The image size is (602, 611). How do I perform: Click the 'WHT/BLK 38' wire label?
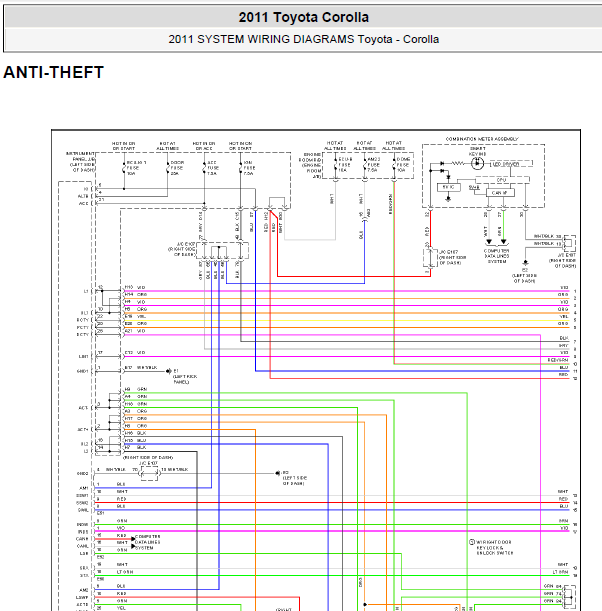tap(547, 236)
